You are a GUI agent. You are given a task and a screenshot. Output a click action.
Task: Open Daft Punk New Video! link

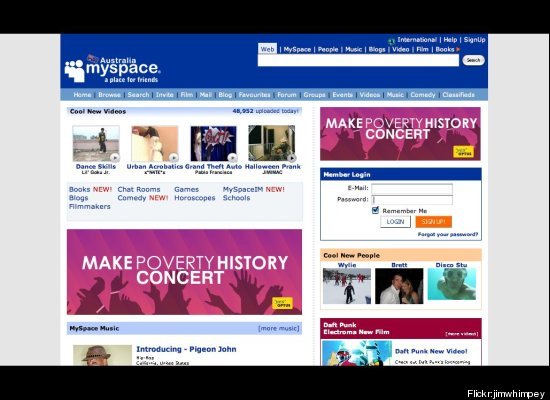tap(431, 351)
